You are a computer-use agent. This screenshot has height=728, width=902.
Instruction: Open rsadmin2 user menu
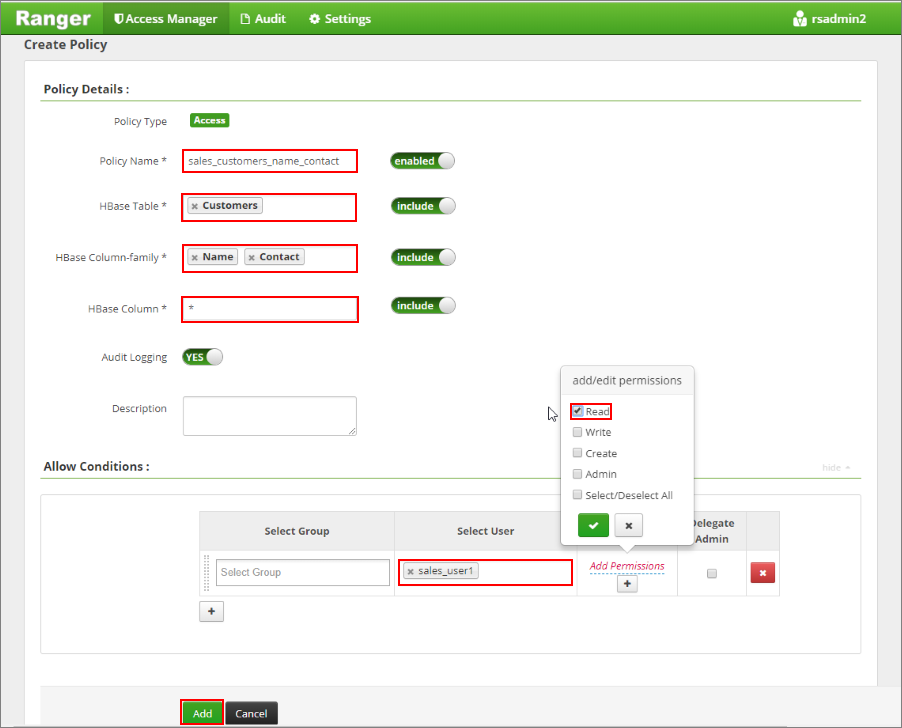[x=829, y=18]
